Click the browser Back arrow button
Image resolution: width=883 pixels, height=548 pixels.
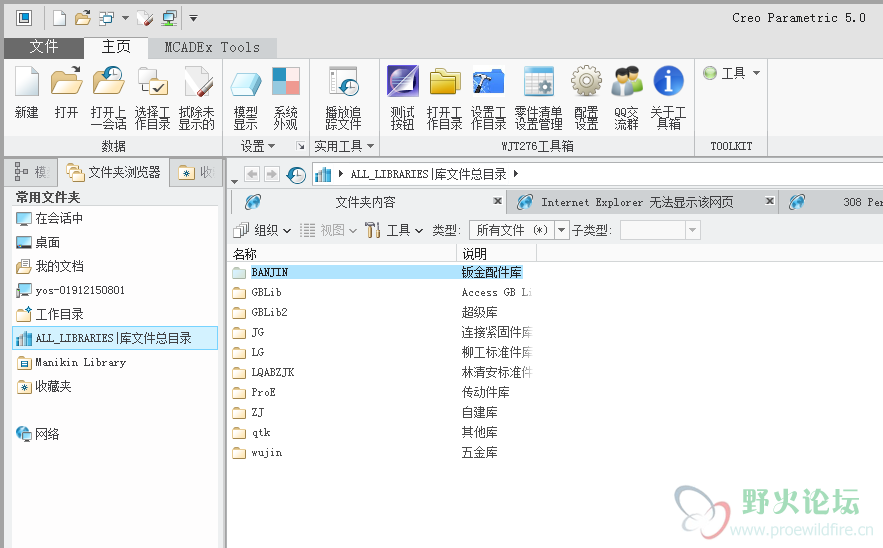point(252,174)
